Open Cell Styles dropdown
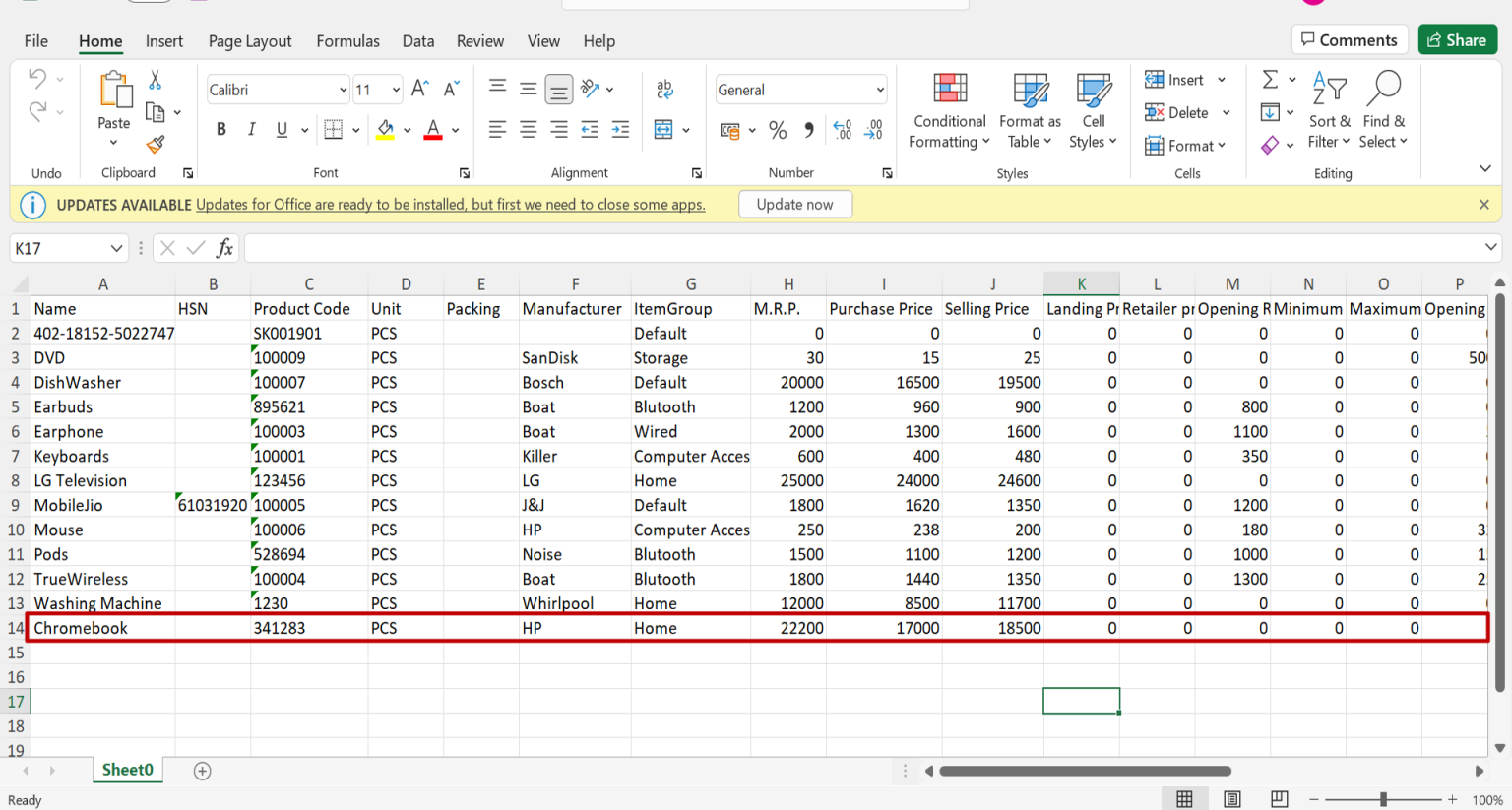The width and height of the screenshot is (1512, 810). pyautogui.click(x=1093, y=111)
